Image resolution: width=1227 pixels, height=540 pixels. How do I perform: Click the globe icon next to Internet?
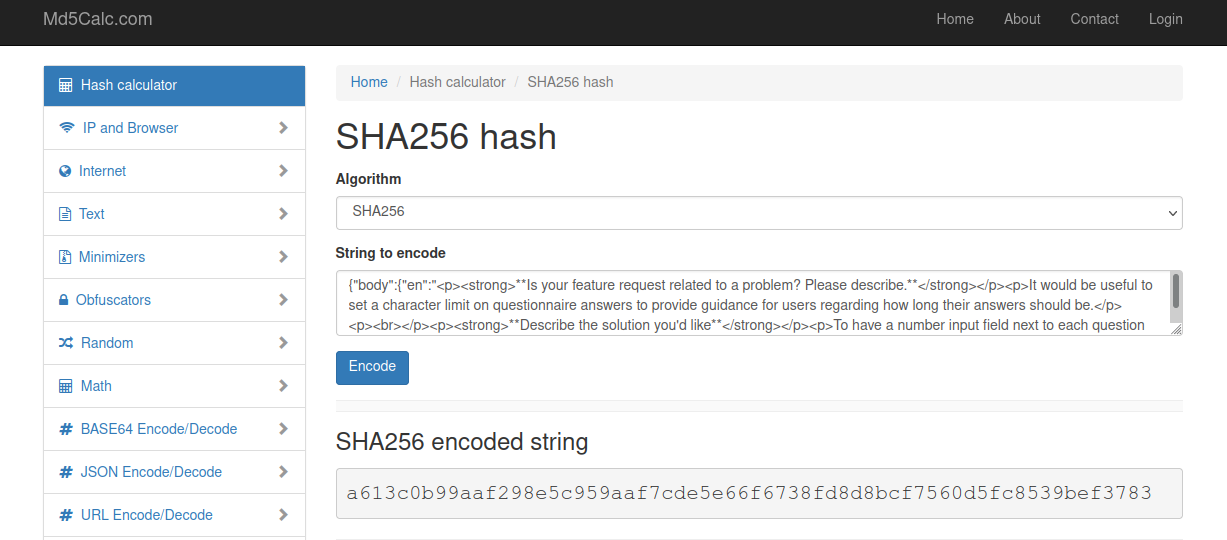[x=65, y=171]
